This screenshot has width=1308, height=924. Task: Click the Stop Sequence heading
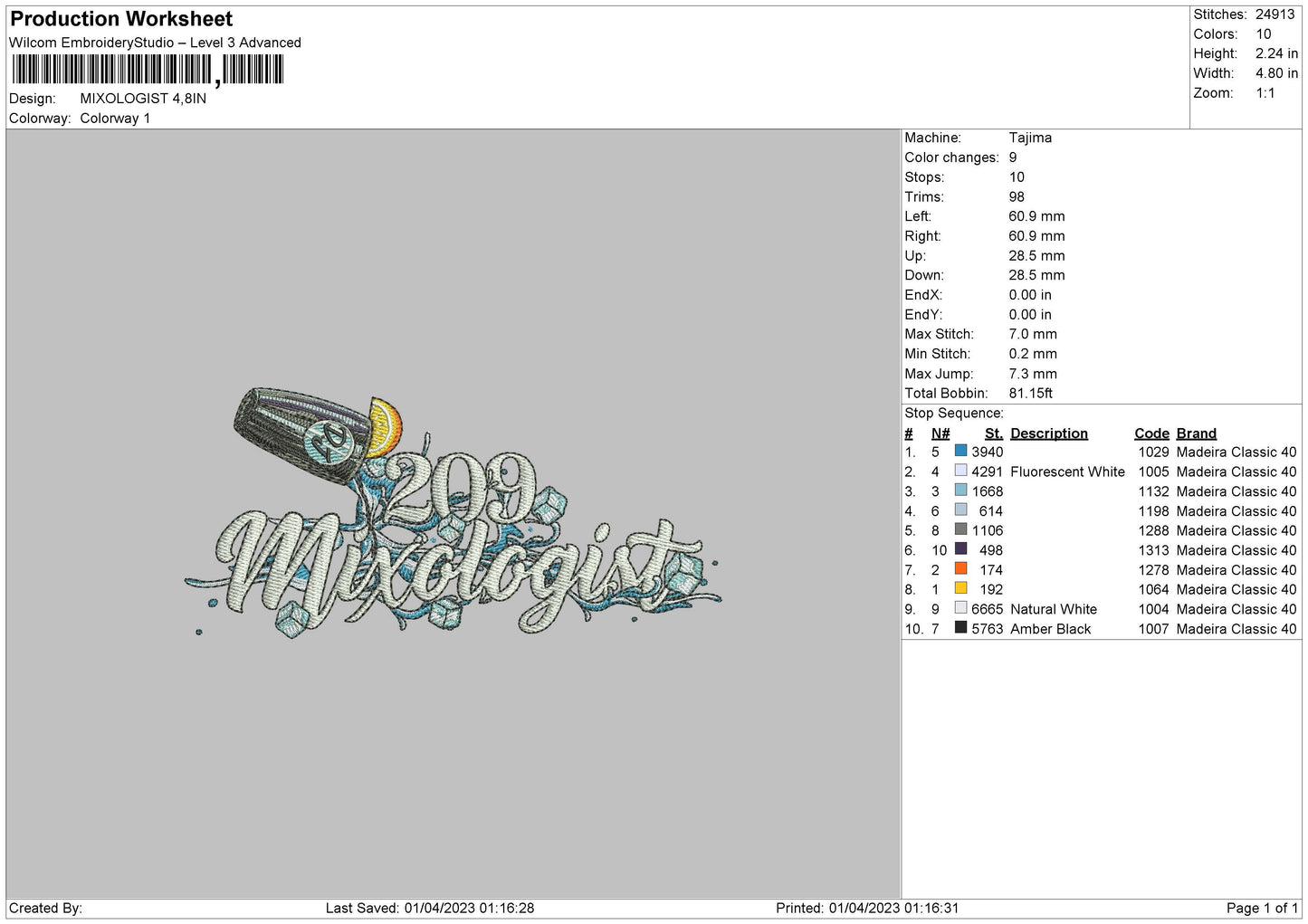[x=954, y=413]
